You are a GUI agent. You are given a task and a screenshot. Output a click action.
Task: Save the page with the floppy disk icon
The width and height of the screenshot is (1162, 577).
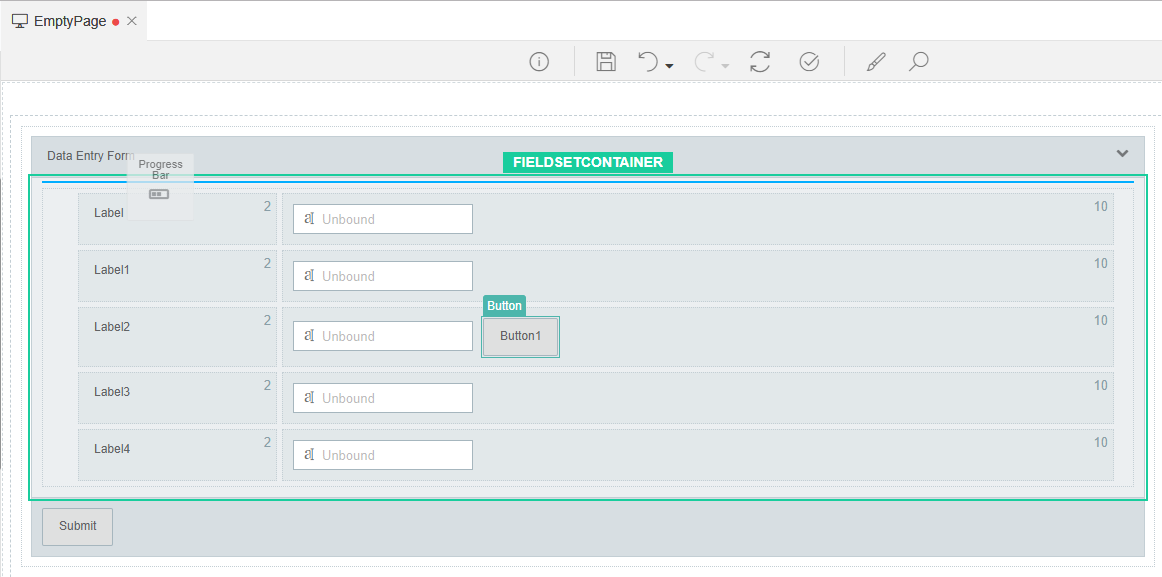[x=605, y=62]
